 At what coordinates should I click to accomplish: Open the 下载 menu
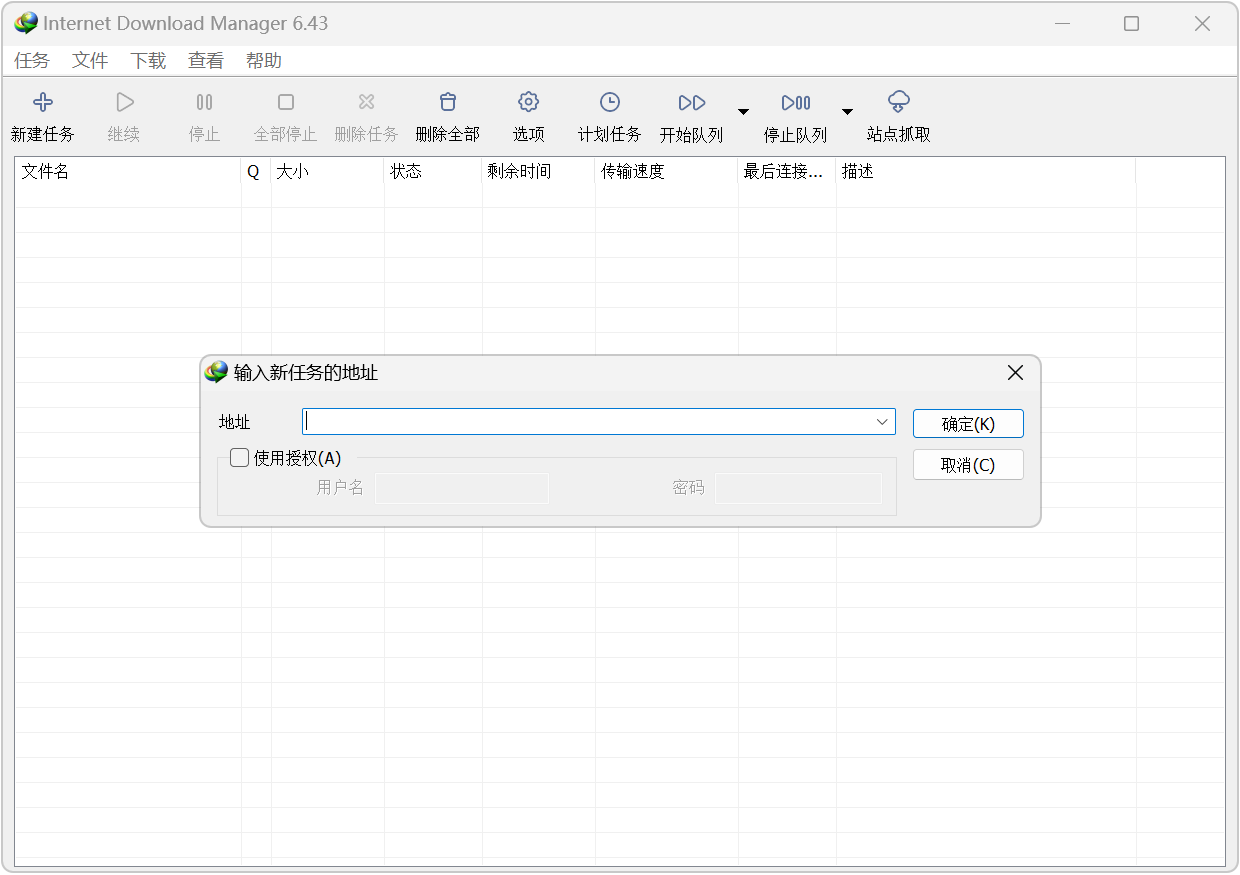[148, 61]
